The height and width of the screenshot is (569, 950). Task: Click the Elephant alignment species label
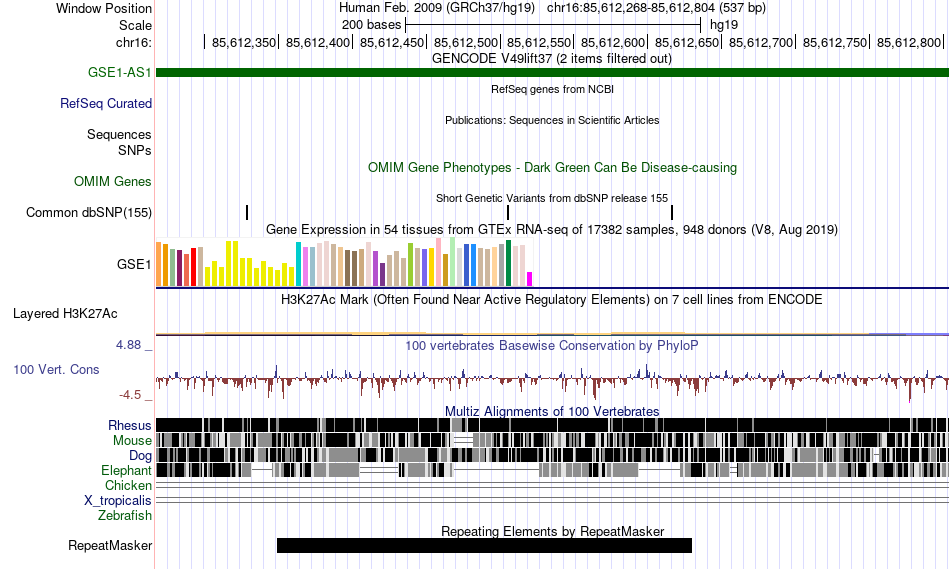126,470
